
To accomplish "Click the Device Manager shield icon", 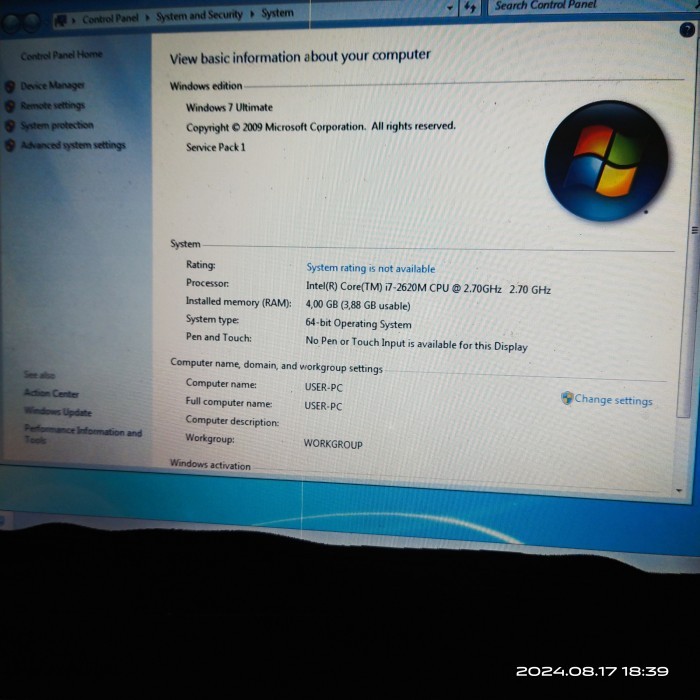I will [10, 86].
